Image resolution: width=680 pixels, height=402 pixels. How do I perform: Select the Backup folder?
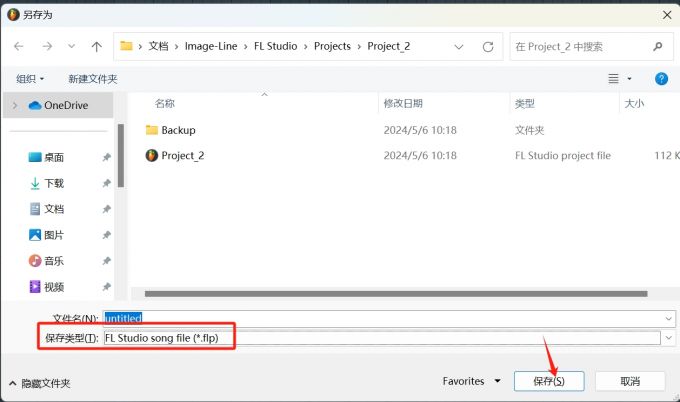tap(178, 130)
